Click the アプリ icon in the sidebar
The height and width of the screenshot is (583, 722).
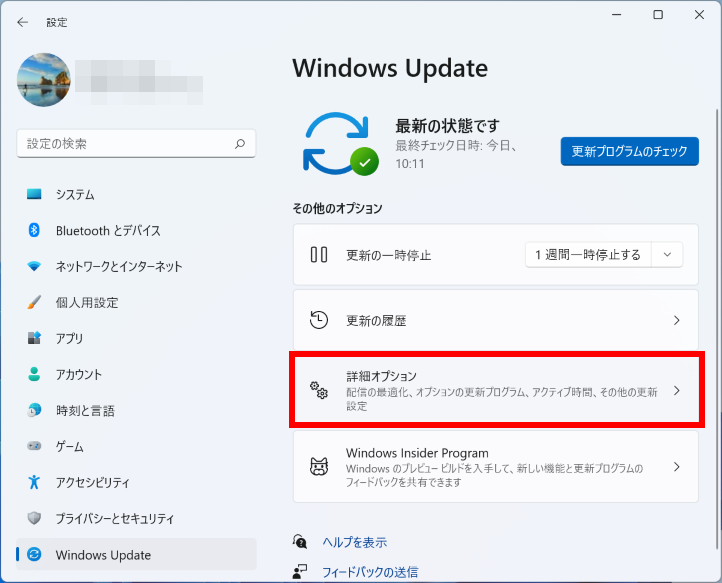pyautogui.click(x=34, y=338)
